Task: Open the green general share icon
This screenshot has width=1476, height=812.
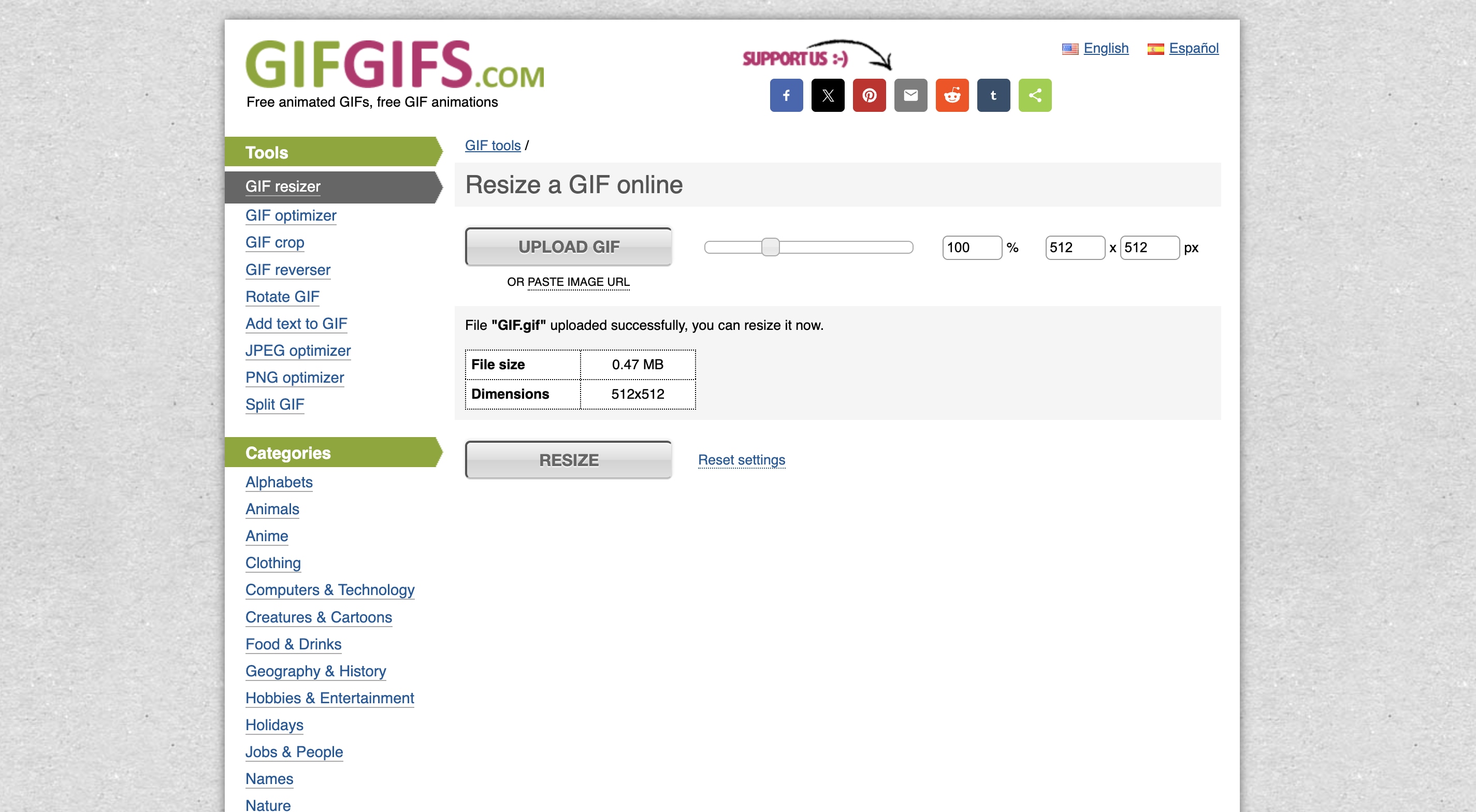Action: click(1035, 95)
